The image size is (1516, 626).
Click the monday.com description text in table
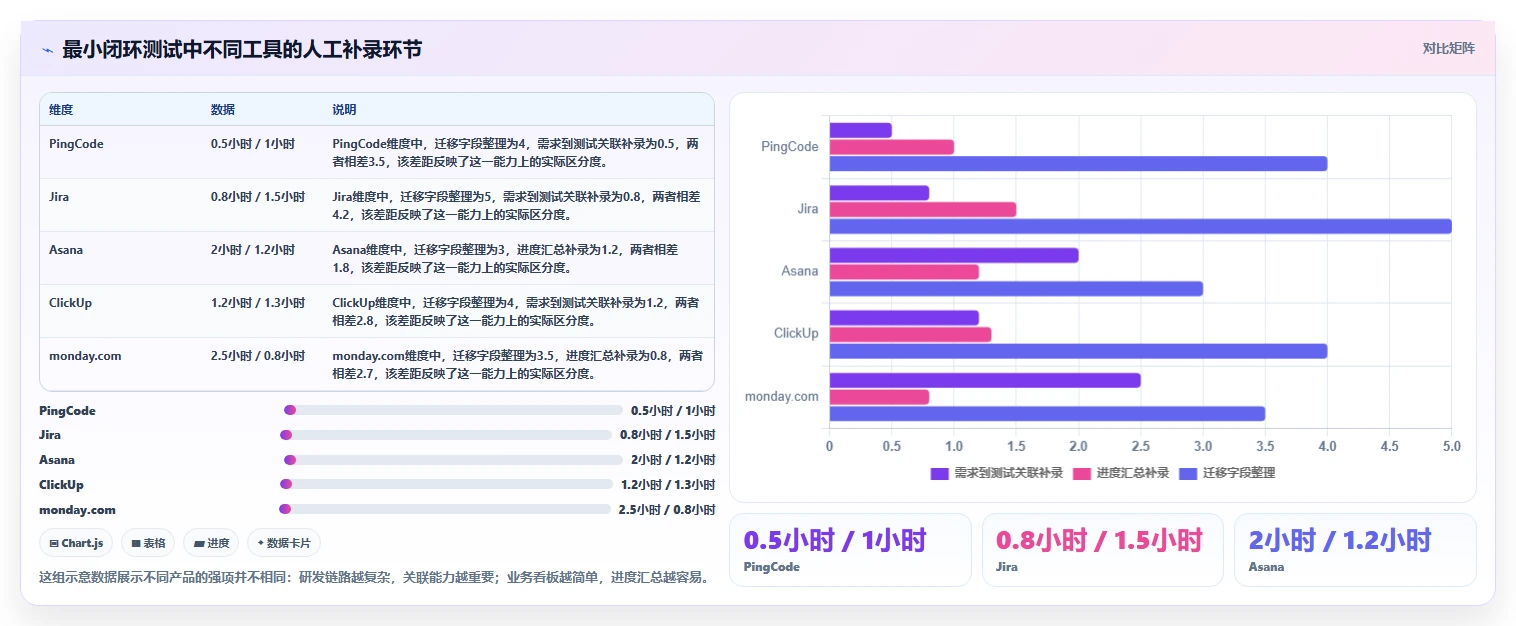tap(518, 364)
